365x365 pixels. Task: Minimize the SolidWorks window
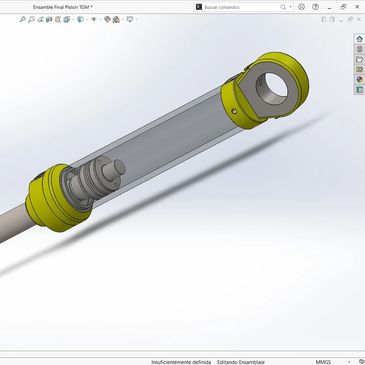coord(329,7)
